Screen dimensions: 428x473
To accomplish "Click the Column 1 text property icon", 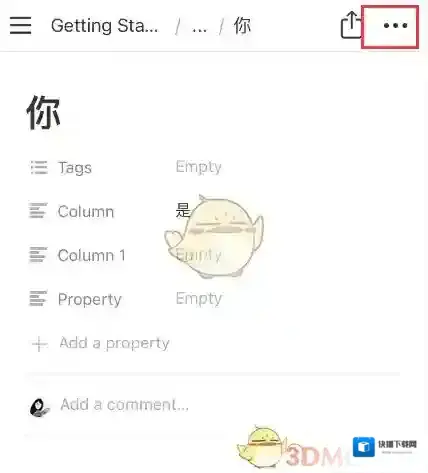I will coord(38,254).
